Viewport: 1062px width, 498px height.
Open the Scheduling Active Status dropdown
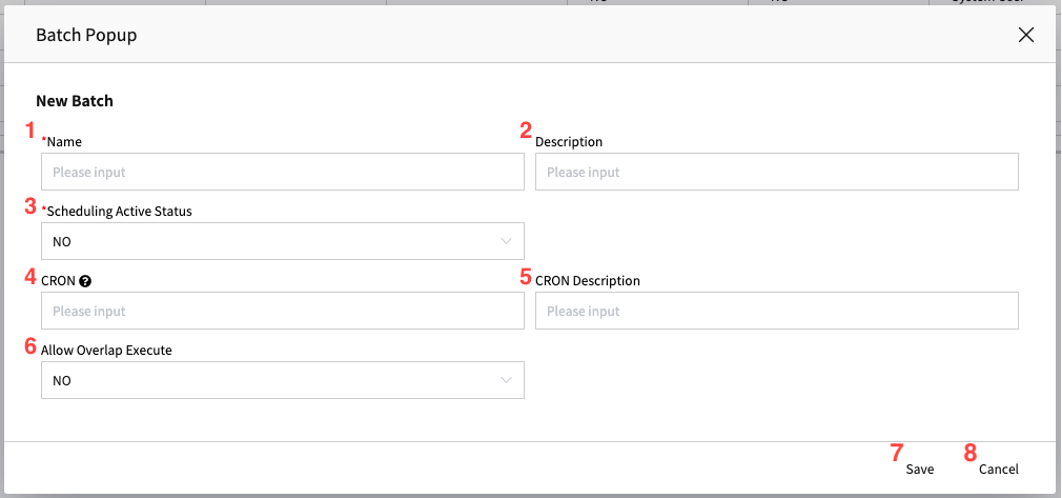point(282,241)
